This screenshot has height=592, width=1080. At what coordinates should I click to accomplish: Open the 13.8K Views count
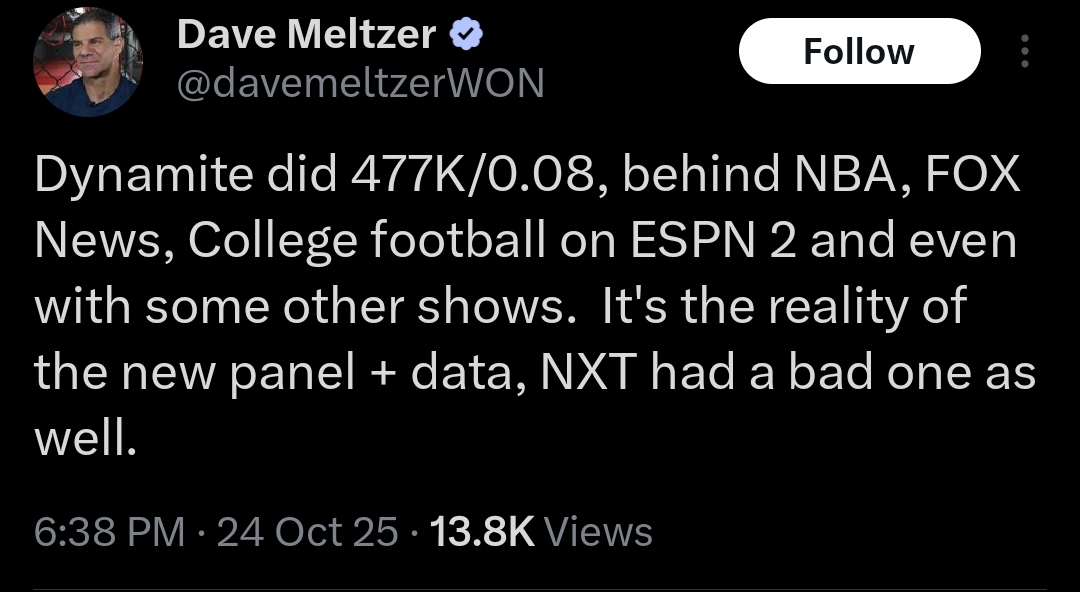(x=540, y=532)
